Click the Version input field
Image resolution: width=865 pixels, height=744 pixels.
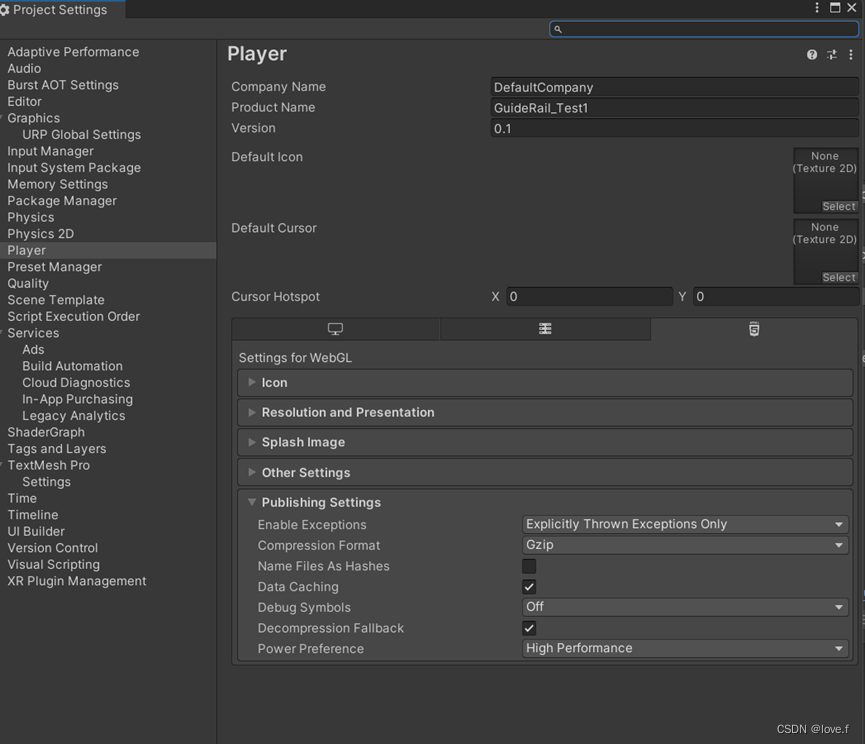674,129
